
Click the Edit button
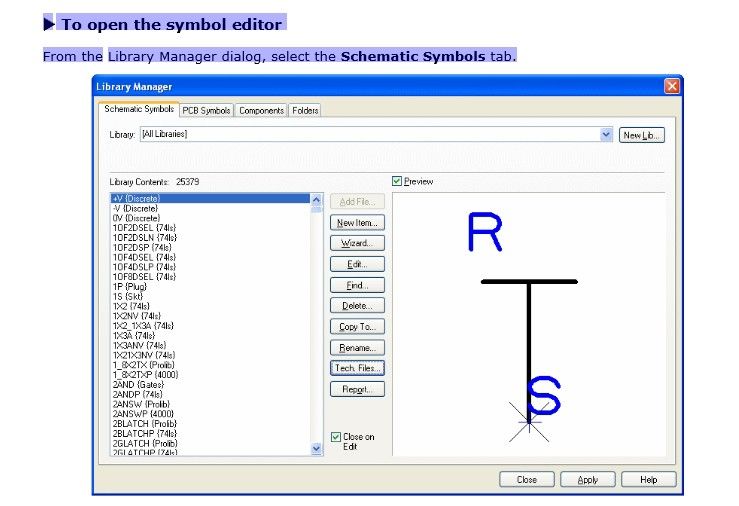tap(357, 264)
